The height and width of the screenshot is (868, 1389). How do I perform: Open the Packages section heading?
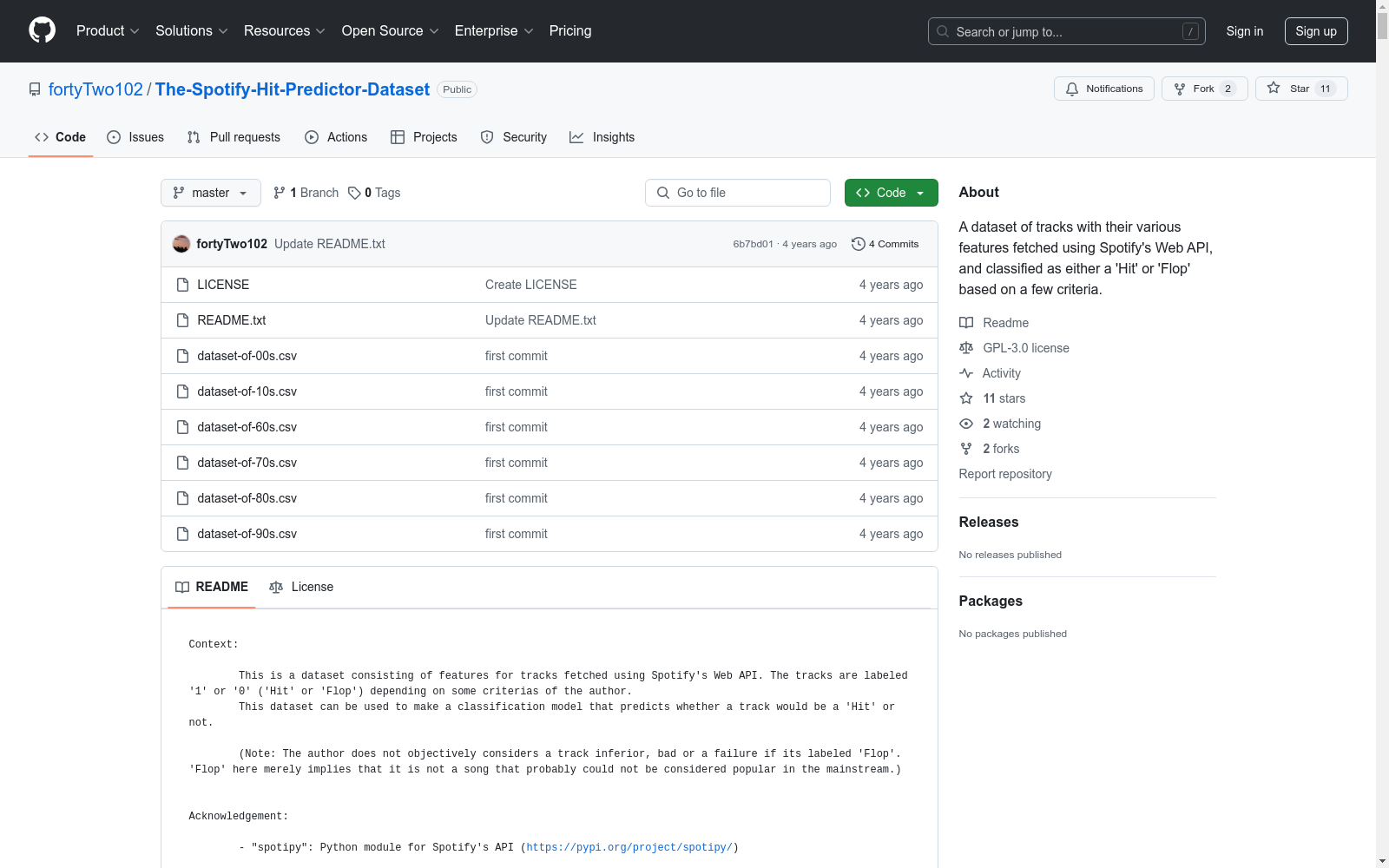click(991, 601)
